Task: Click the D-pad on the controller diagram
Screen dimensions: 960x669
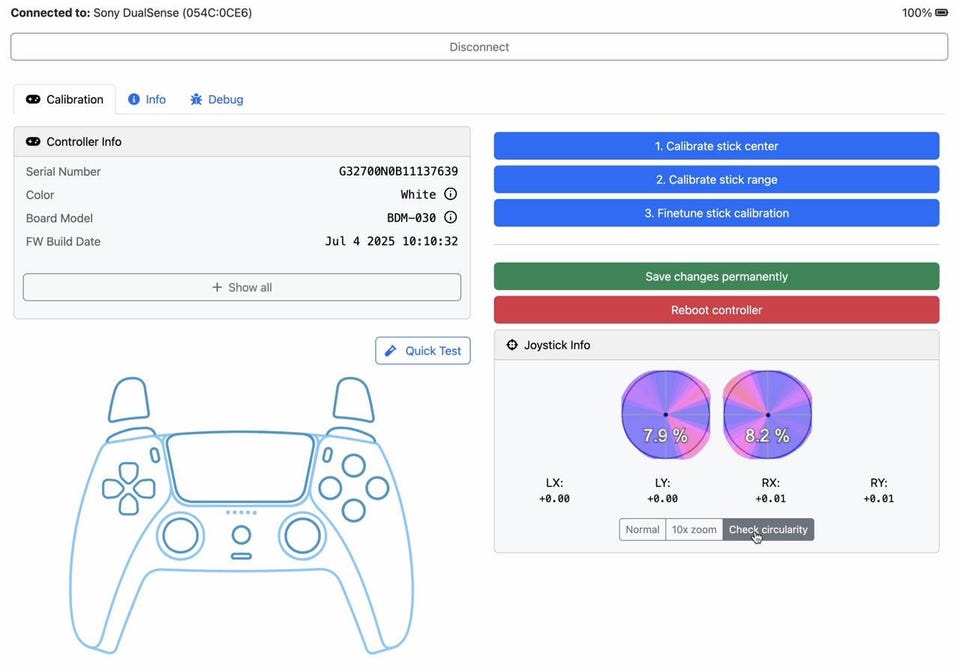Action: click(129, 488)
